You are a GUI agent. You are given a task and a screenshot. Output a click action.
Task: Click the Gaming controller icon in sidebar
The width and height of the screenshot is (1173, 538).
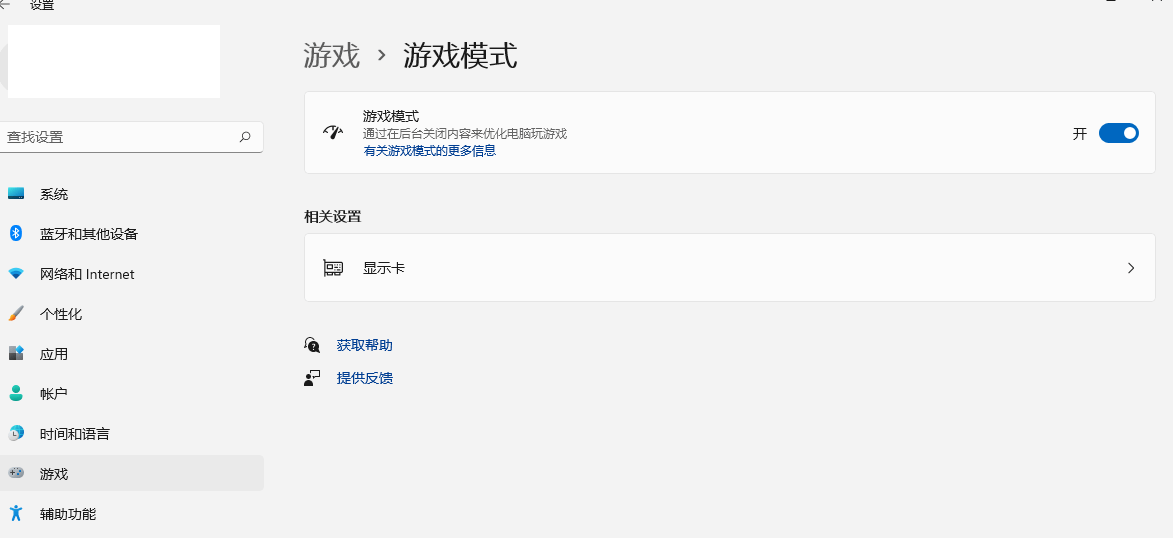16,473
